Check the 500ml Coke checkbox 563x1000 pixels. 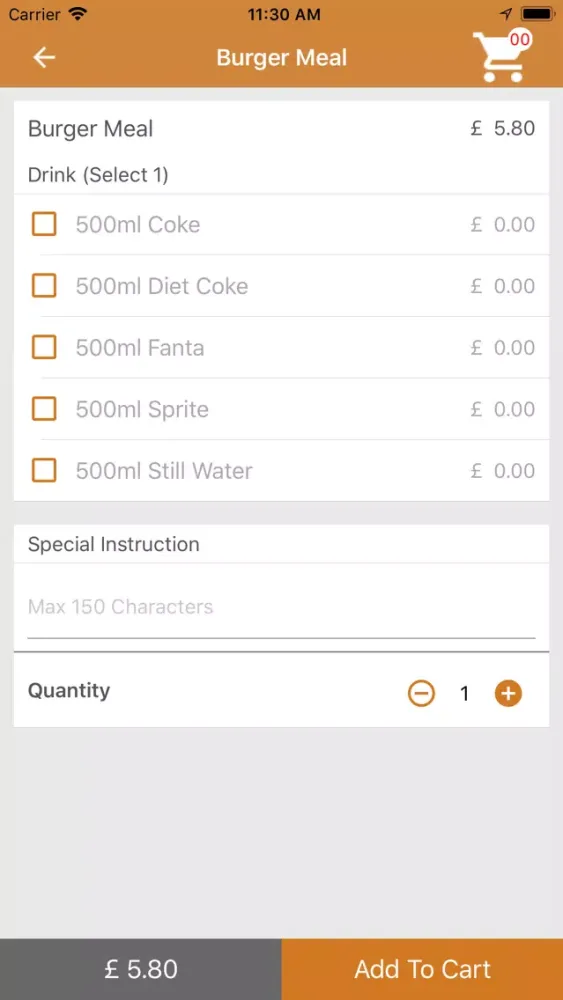pyautogui.click(x=44, y=224)
